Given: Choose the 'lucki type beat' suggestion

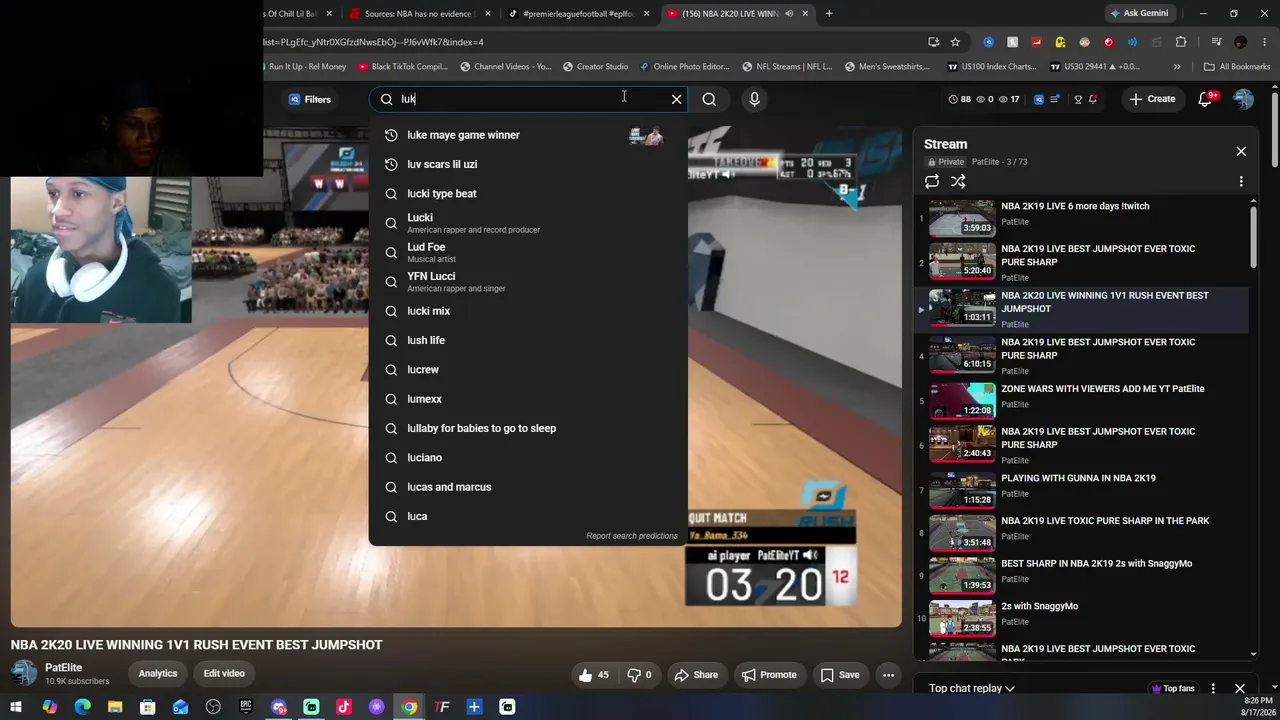Looking at the screenshot, I should point(528,194).
